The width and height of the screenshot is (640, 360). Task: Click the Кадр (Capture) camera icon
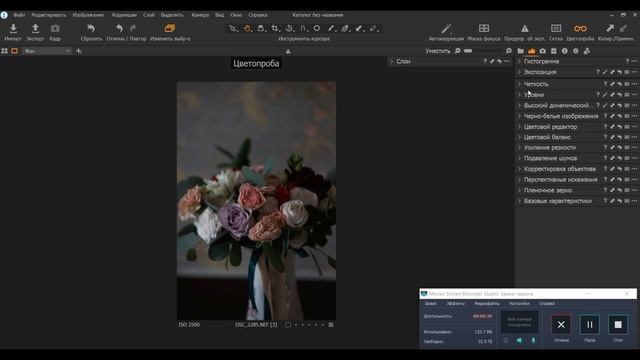pos(55,29)
